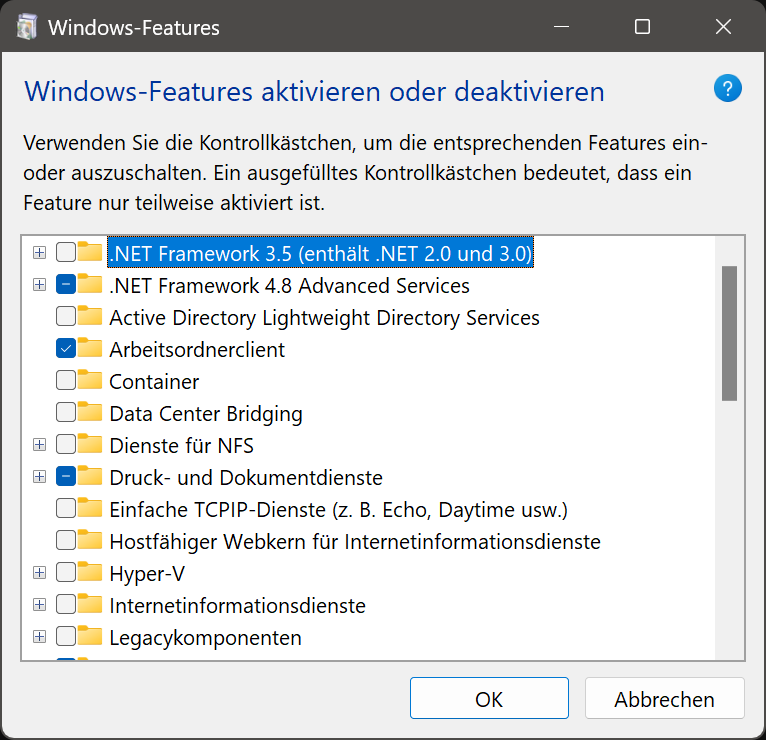Select Hostfähiger Webkern für Internetinformationsdienste entry

(354, 542)
